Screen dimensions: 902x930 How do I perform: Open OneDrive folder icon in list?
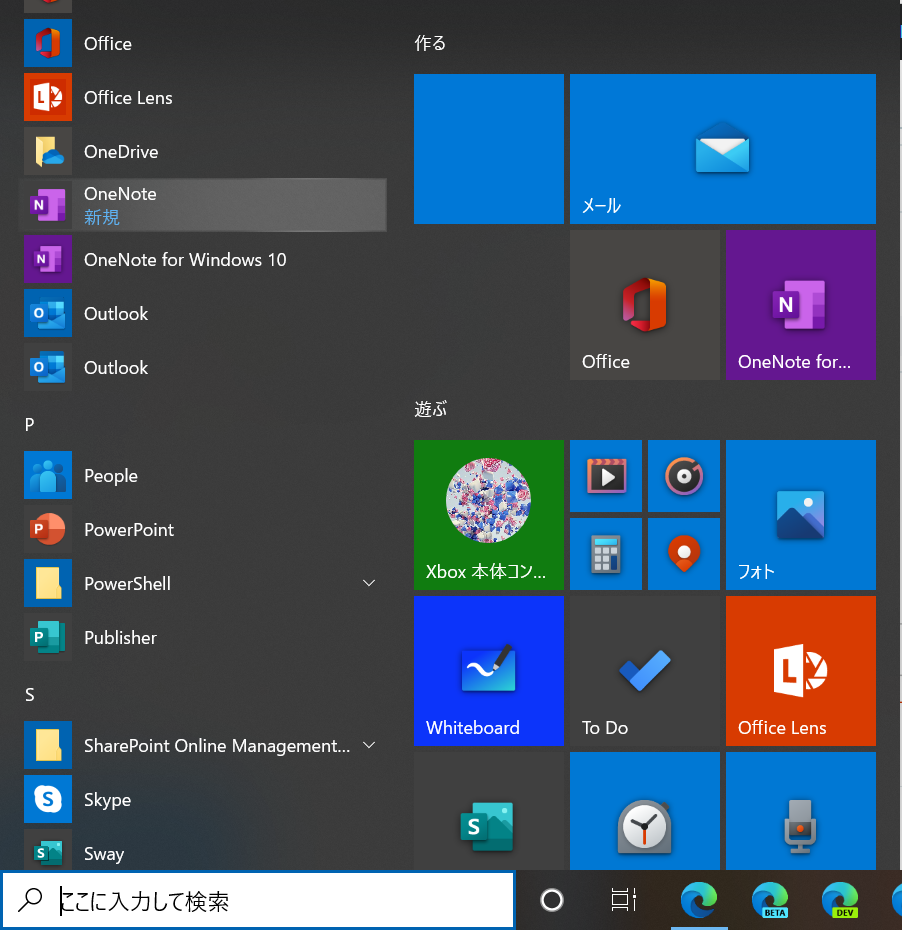48,151
